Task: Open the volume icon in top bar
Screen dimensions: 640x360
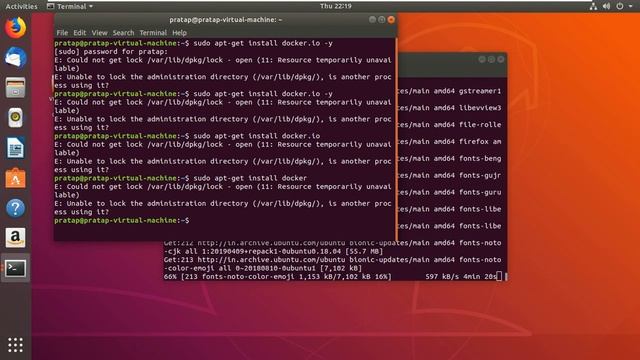Action: pyautogui.click(x=607, y=6)
